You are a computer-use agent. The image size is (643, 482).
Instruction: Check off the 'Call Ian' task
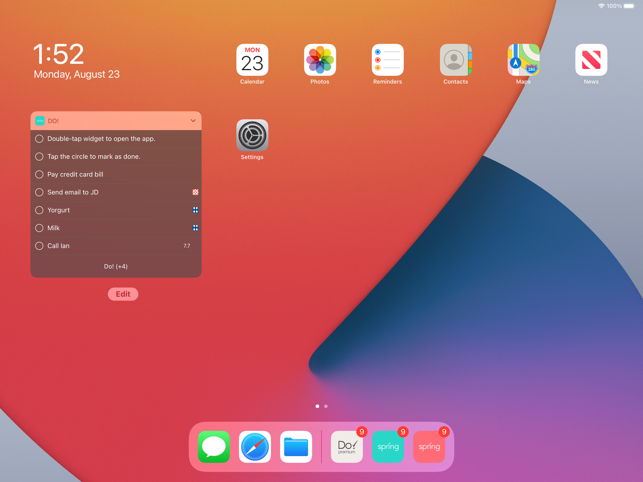click(x=39, y=246)
